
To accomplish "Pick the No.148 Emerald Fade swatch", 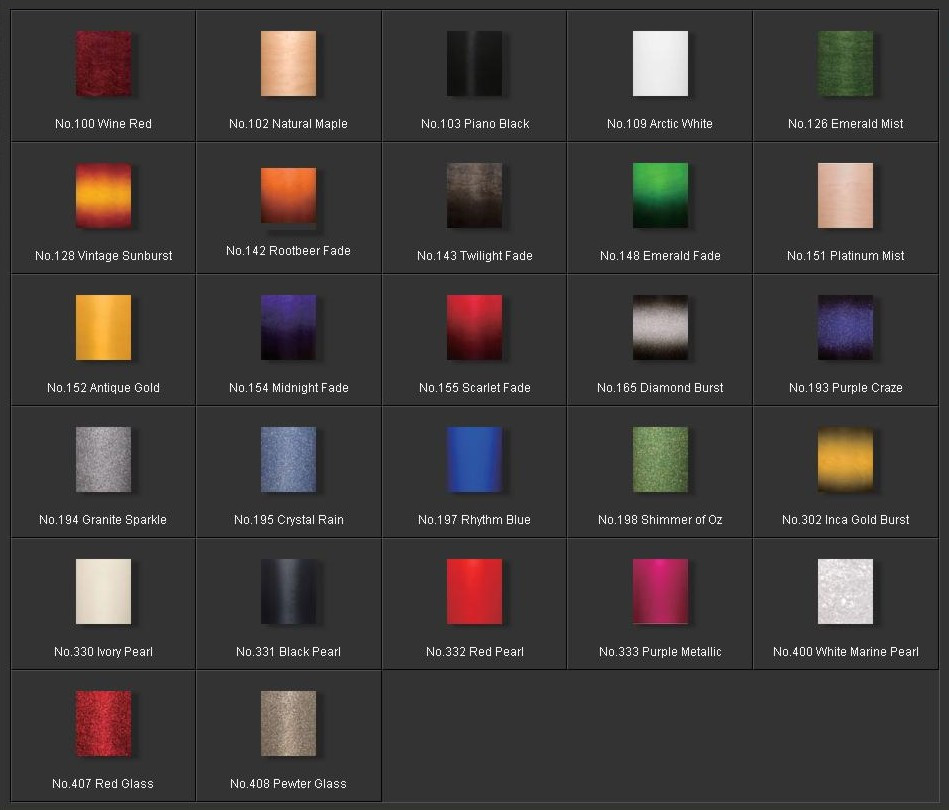I will tap(660, 196).
